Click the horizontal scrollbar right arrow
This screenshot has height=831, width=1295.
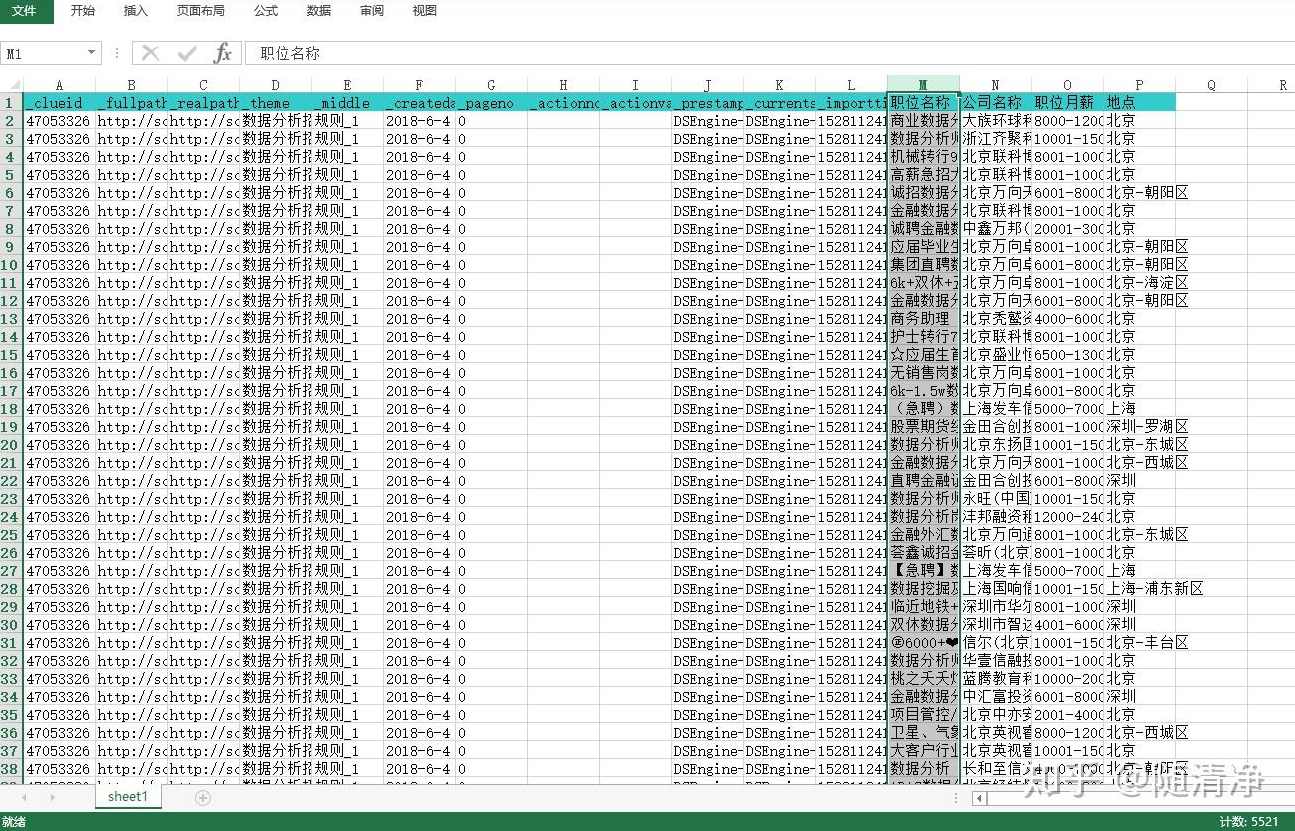1288,798
